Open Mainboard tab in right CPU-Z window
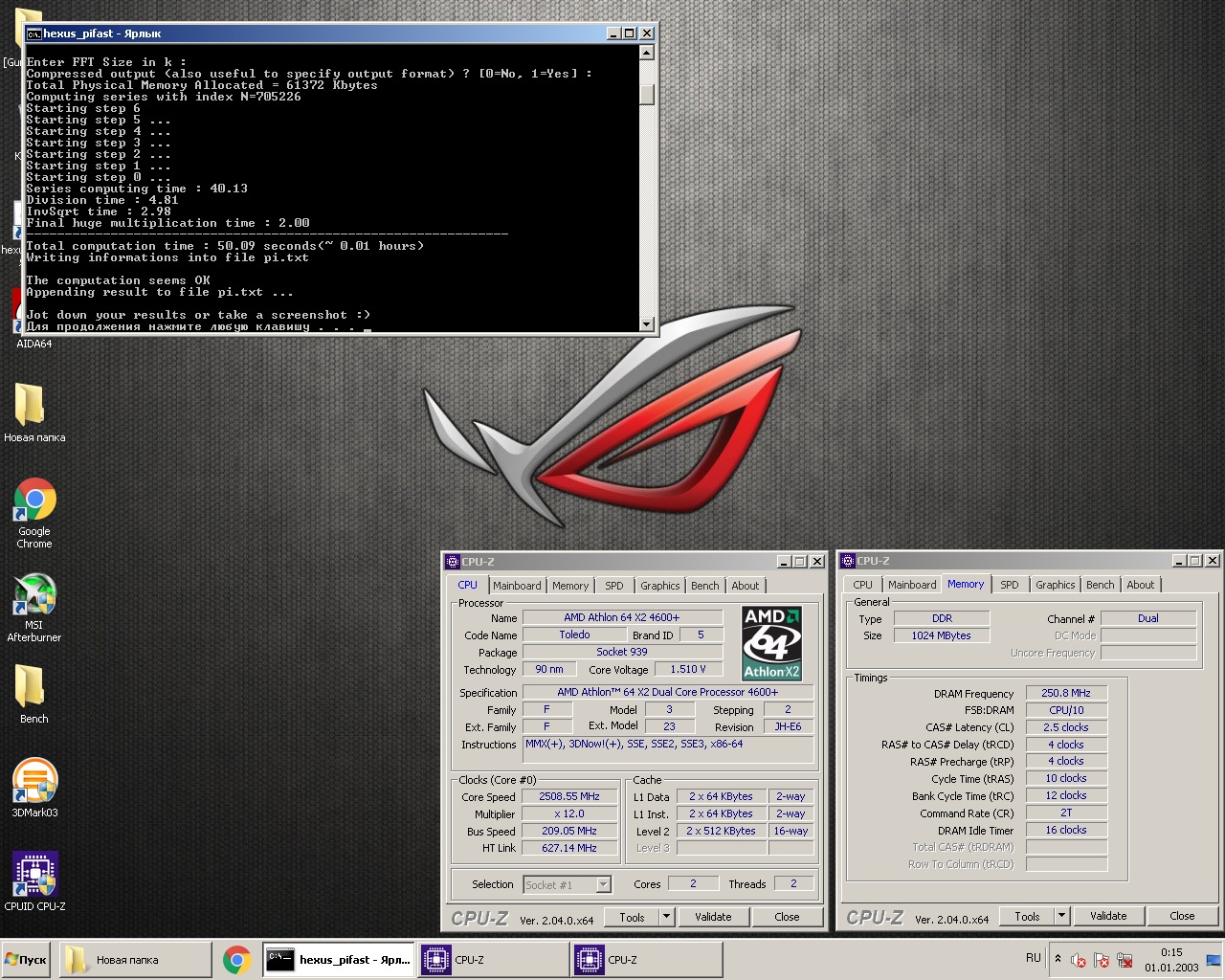 pyautogui.click(x=912, y=585)
